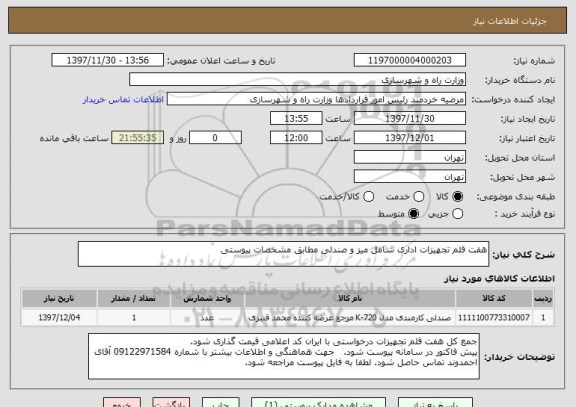Click the need number field 1197000004000203
The width and height of the screenshot is (576, 407).
click(410, 60)
